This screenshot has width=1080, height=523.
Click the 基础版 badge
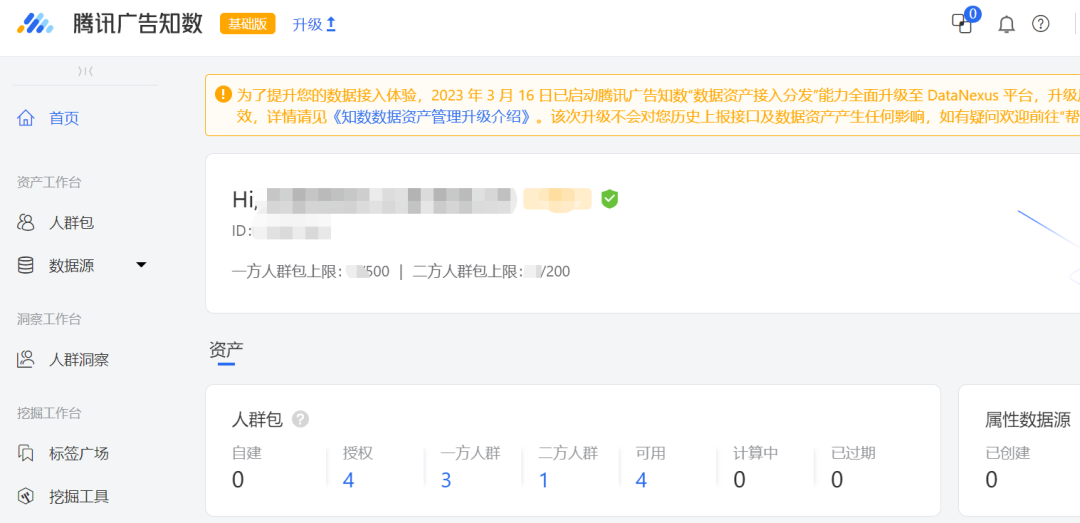click(248, 24)
